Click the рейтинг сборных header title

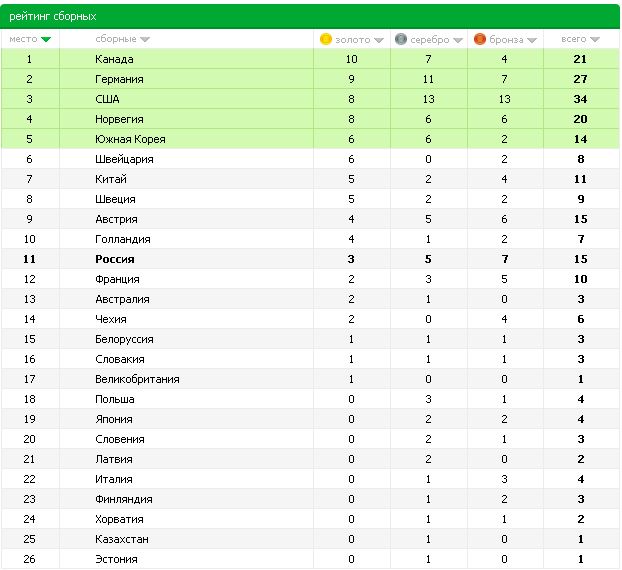point(53,16)
